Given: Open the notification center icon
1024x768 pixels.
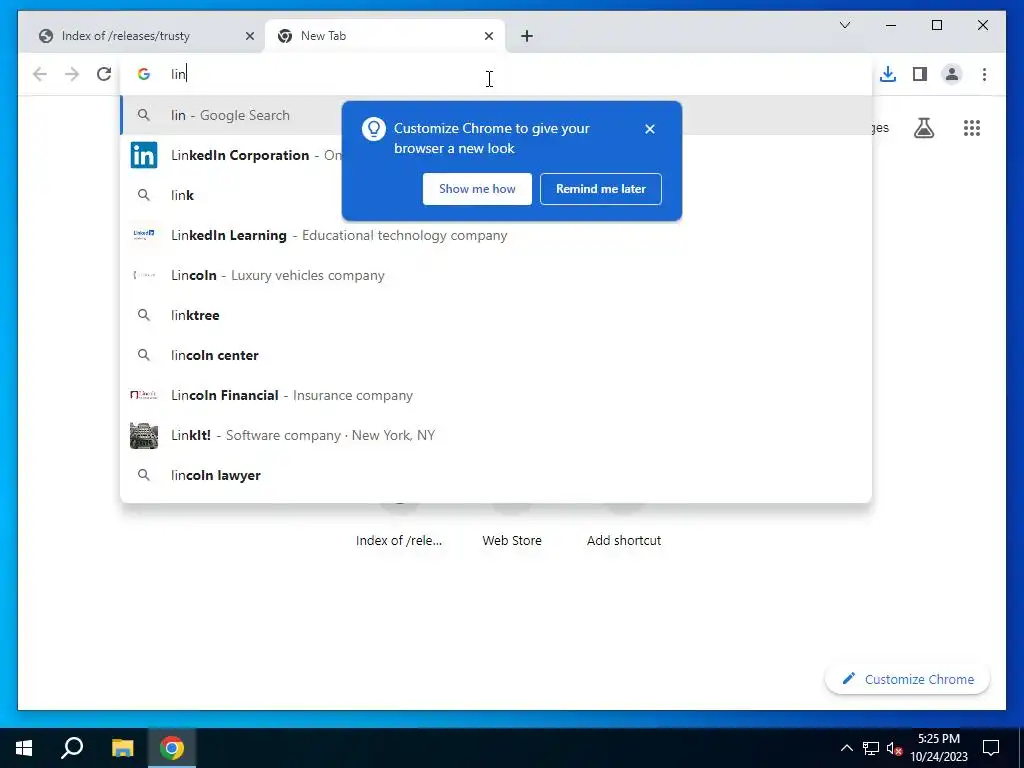Looking at the screenshot, I should tap(991, 748).
